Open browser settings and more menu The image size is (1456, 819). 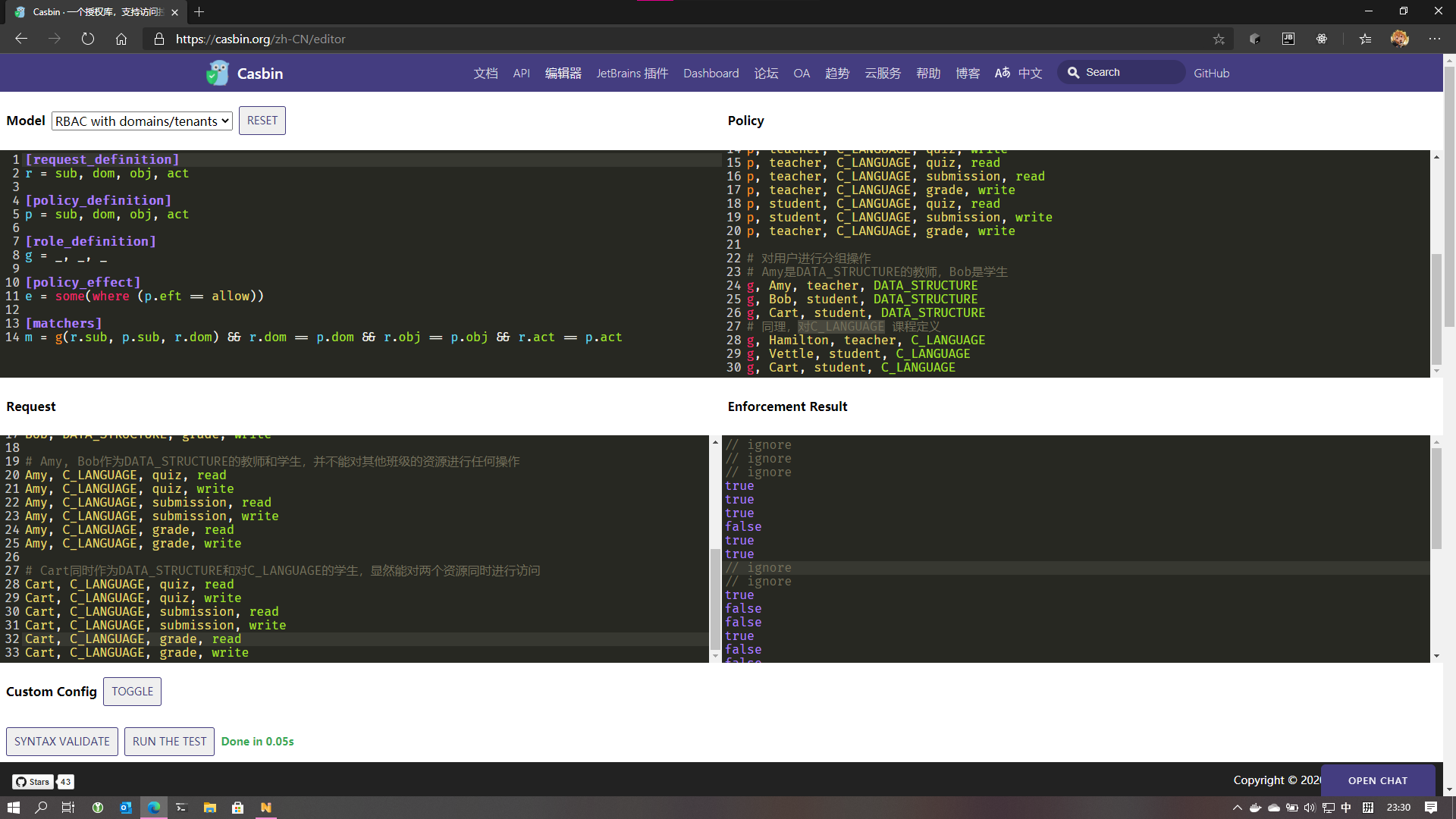(x=1435, y=39)
